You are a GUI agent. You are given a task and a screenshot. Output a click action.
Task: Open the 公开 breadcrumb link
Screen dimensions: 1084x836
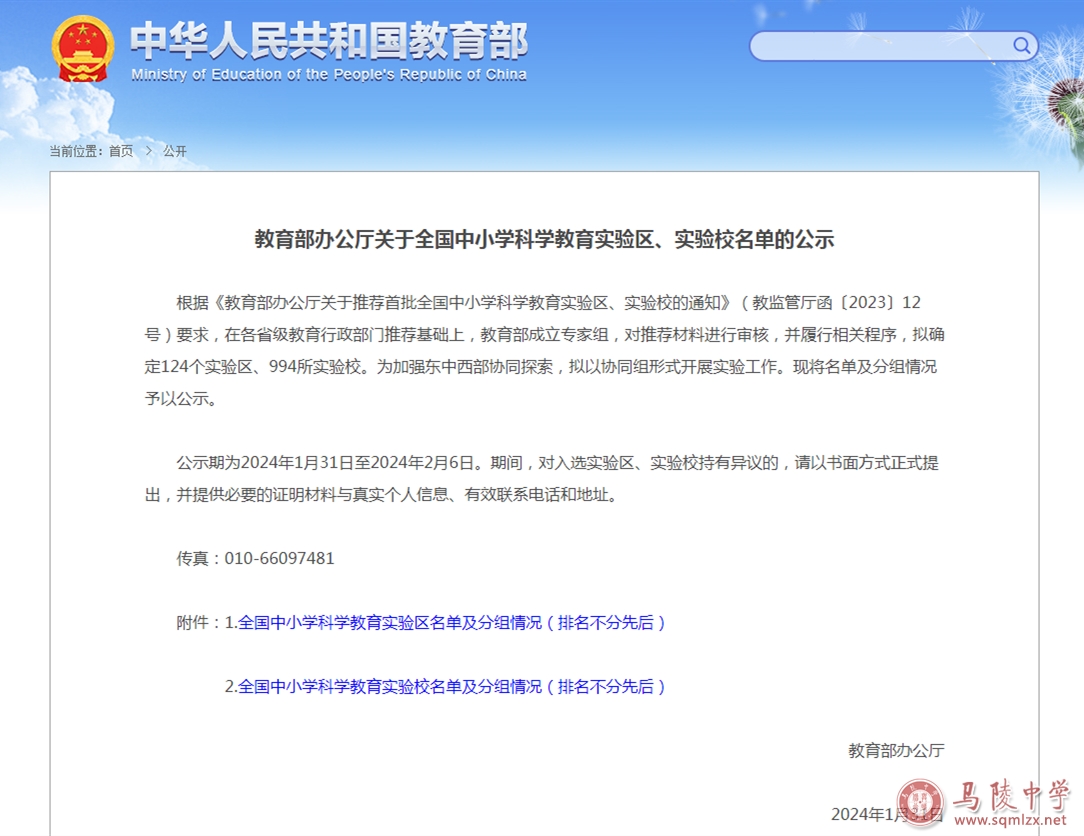point(175,151)
